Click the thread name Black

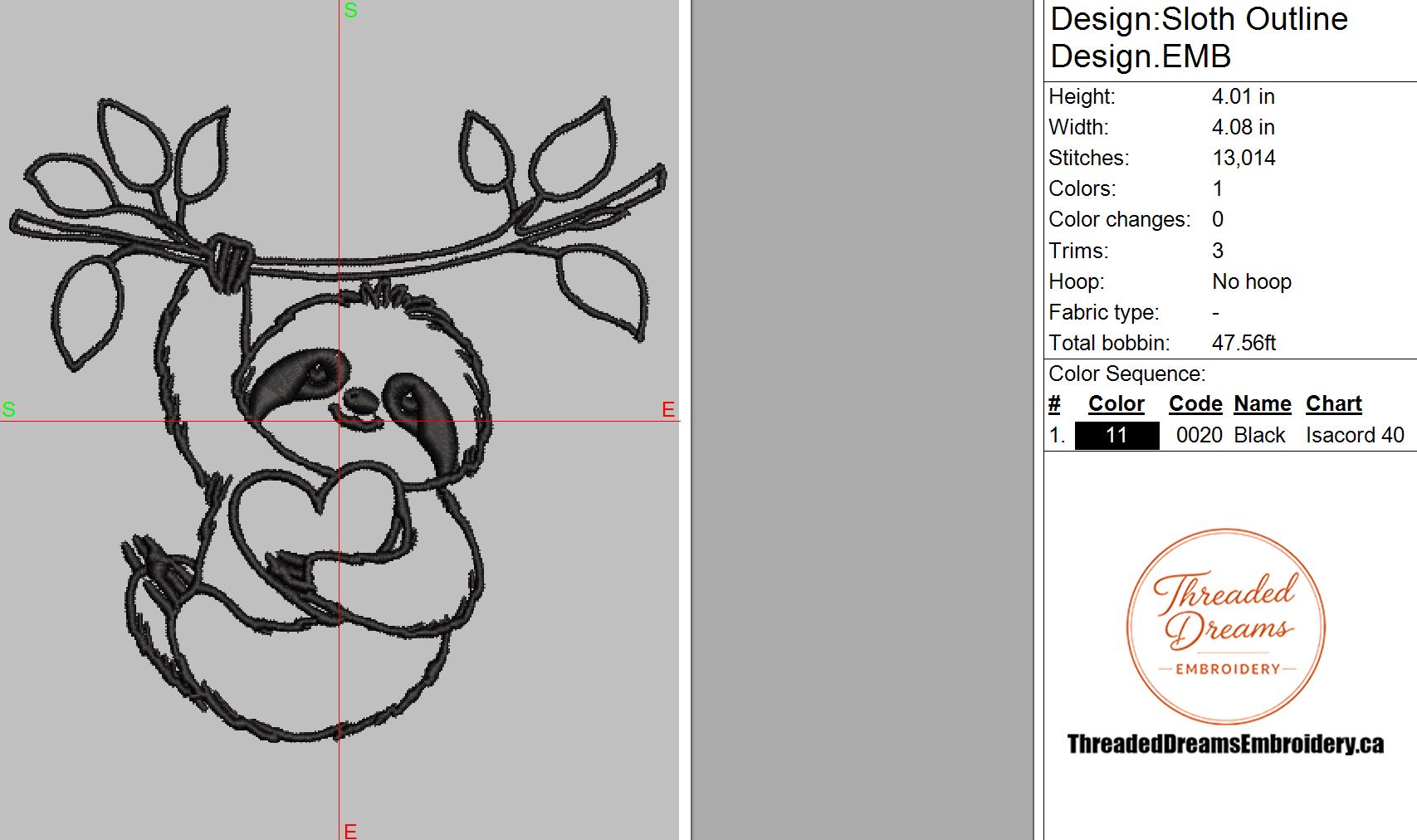pos(1259,436)
